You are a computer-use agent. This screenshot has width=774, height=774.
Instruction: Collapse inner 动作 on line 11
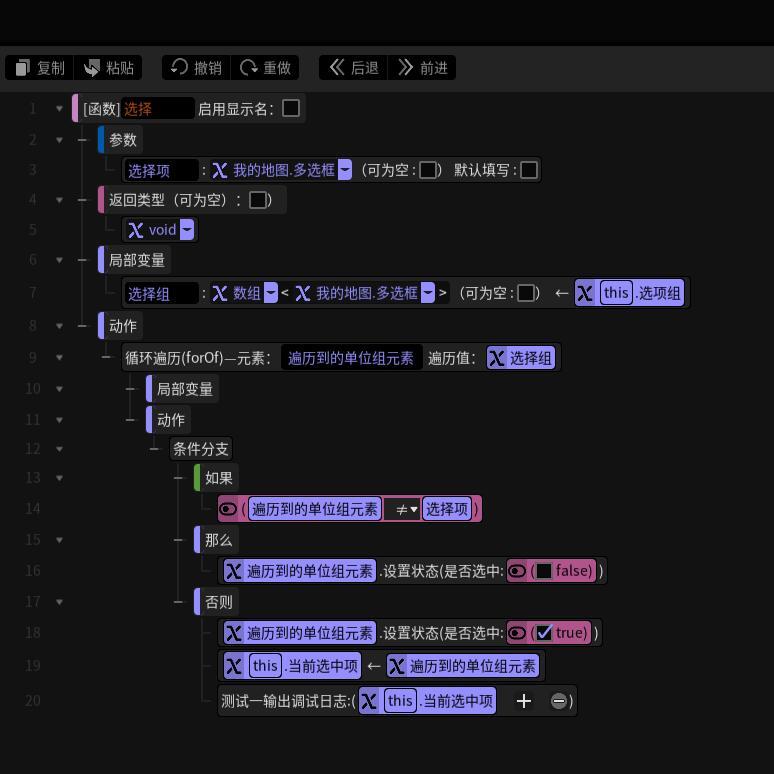pyautogui.click(x=59, y=420)
